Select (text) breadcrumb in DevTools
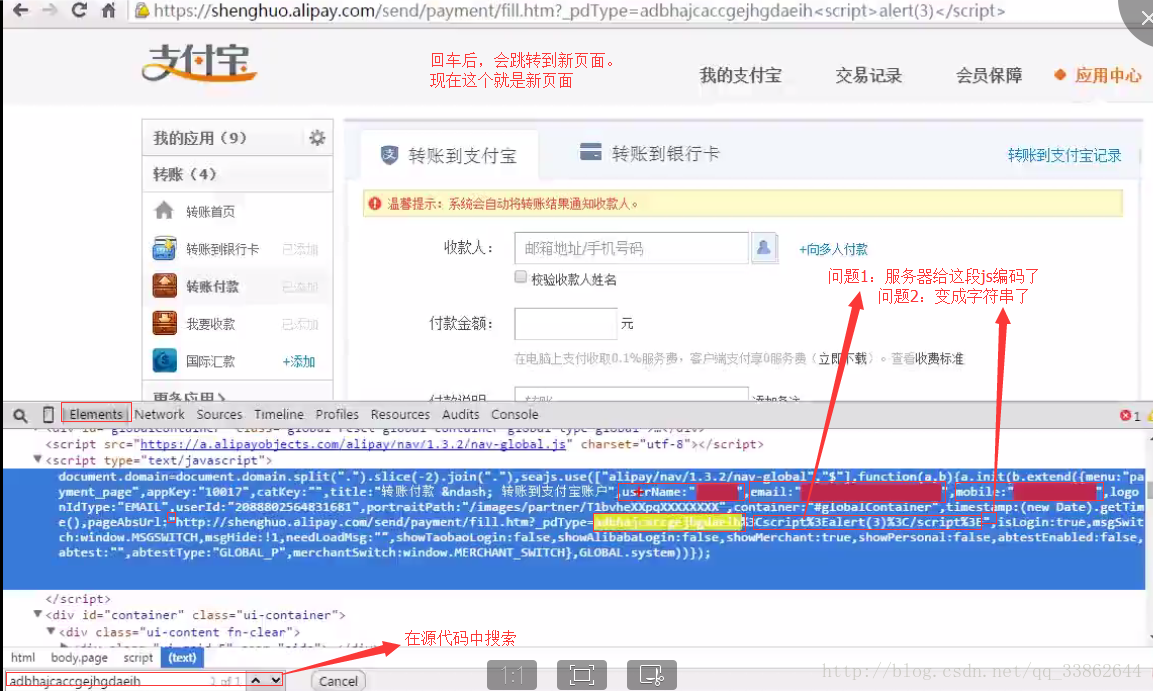This screenshot has height=691, width=1153. [x=182, y=657]
